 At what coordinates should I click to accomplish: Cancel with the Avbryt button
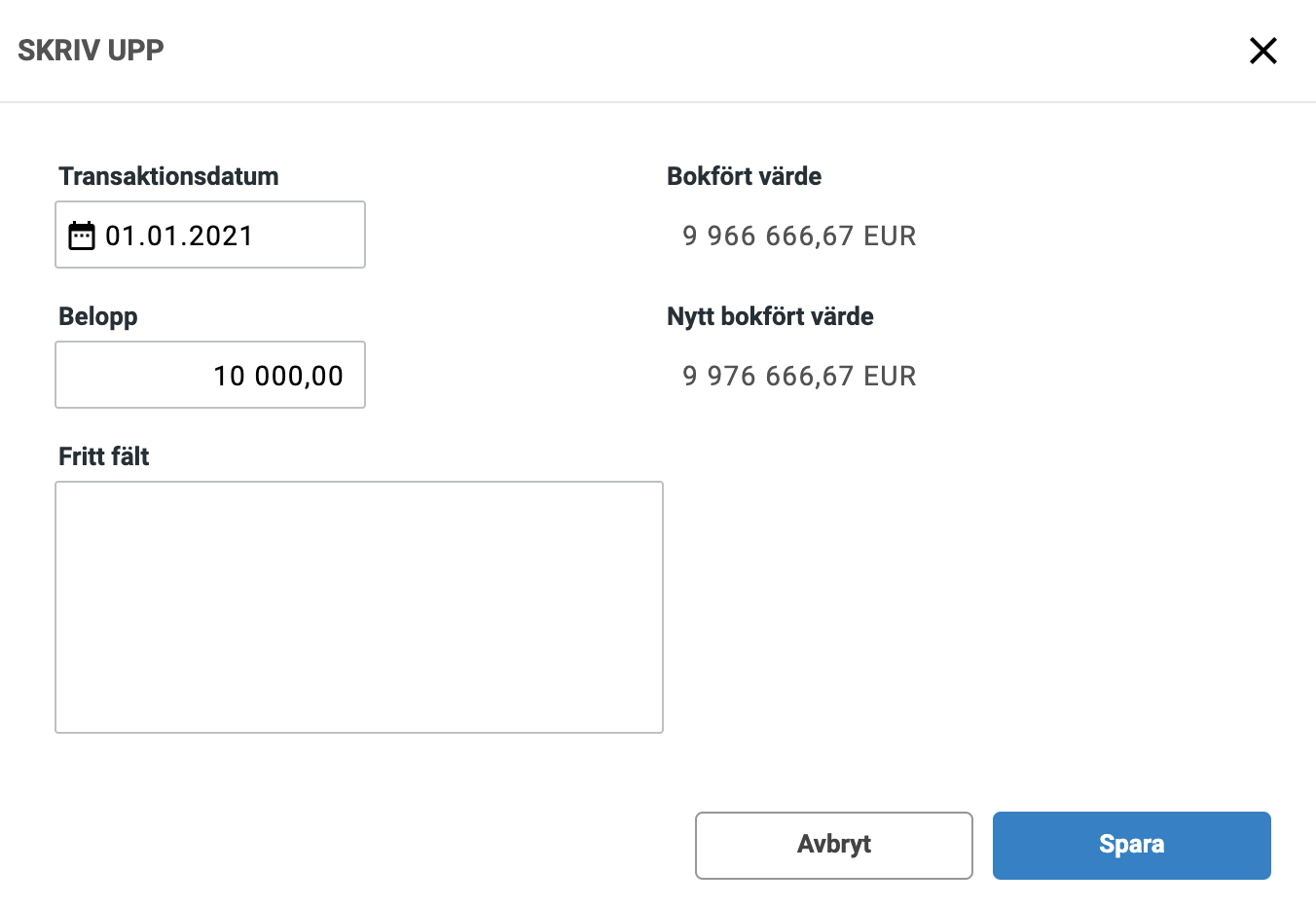tap(834, 846)
